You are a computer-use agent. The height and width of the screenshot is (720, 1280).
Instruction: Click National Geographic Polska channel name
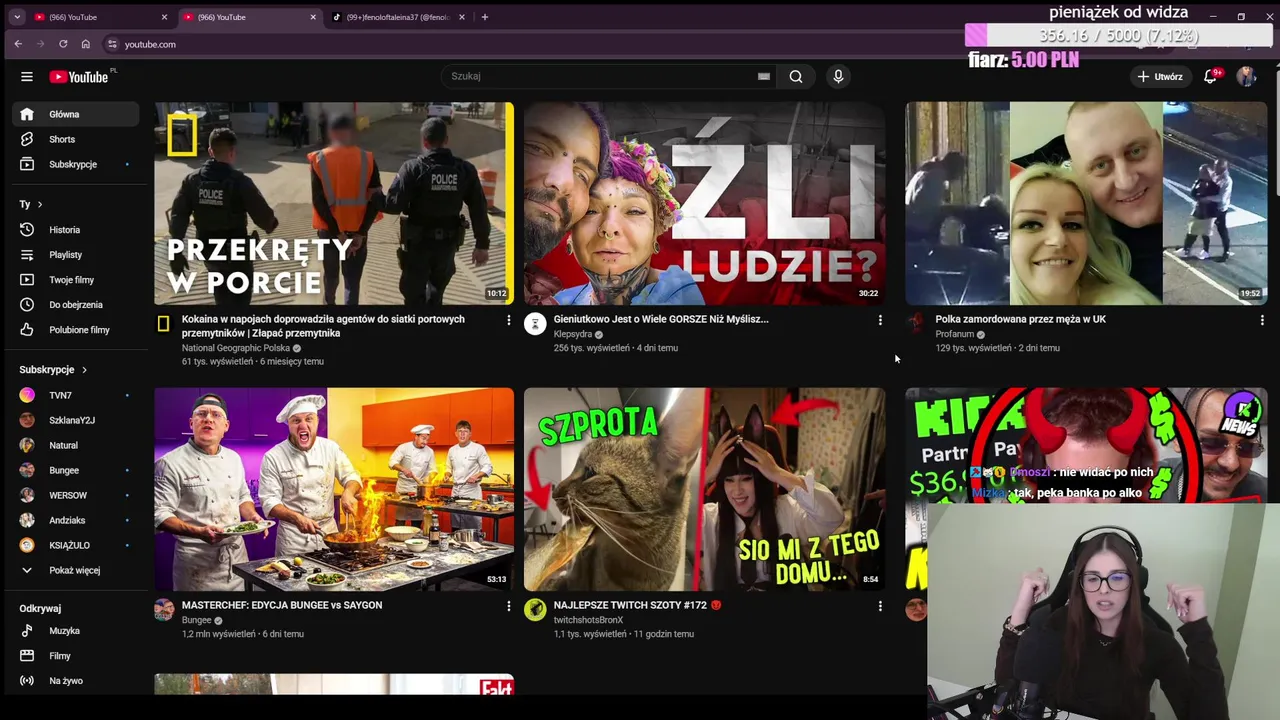(236, 348)
